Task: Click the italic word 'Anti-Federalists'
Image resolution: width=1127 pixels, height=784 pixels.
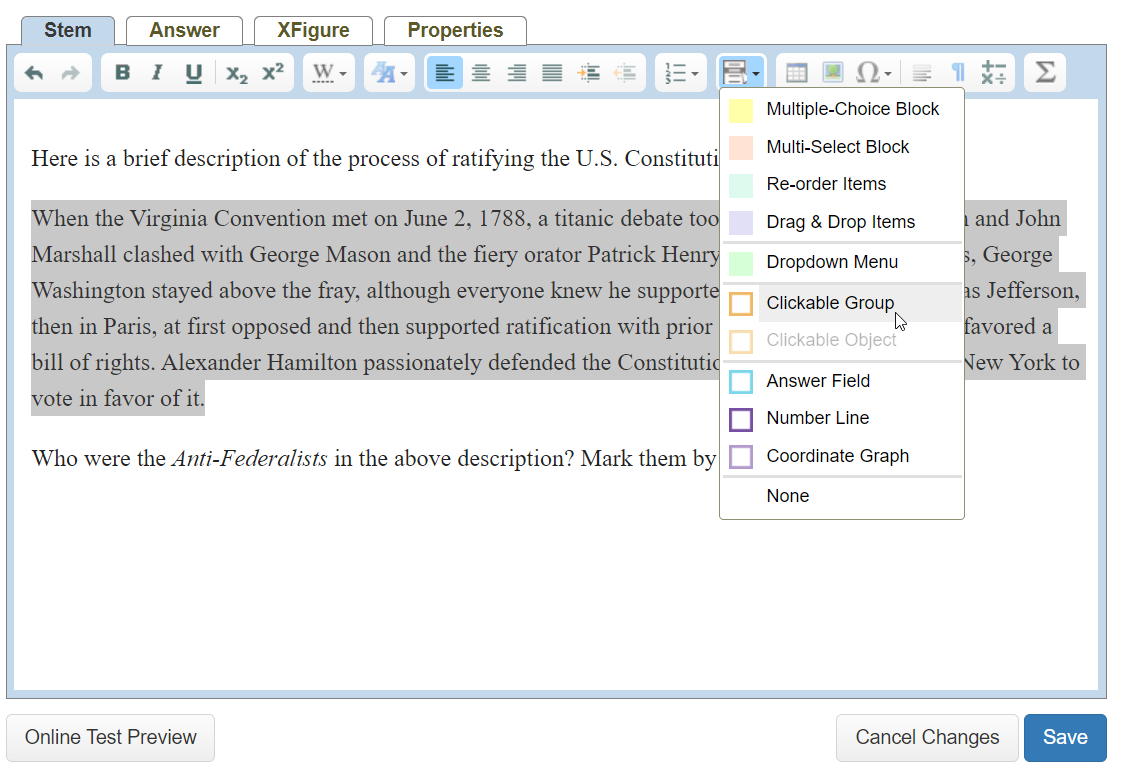Action: pyautogui.click(x=249, y=458)
